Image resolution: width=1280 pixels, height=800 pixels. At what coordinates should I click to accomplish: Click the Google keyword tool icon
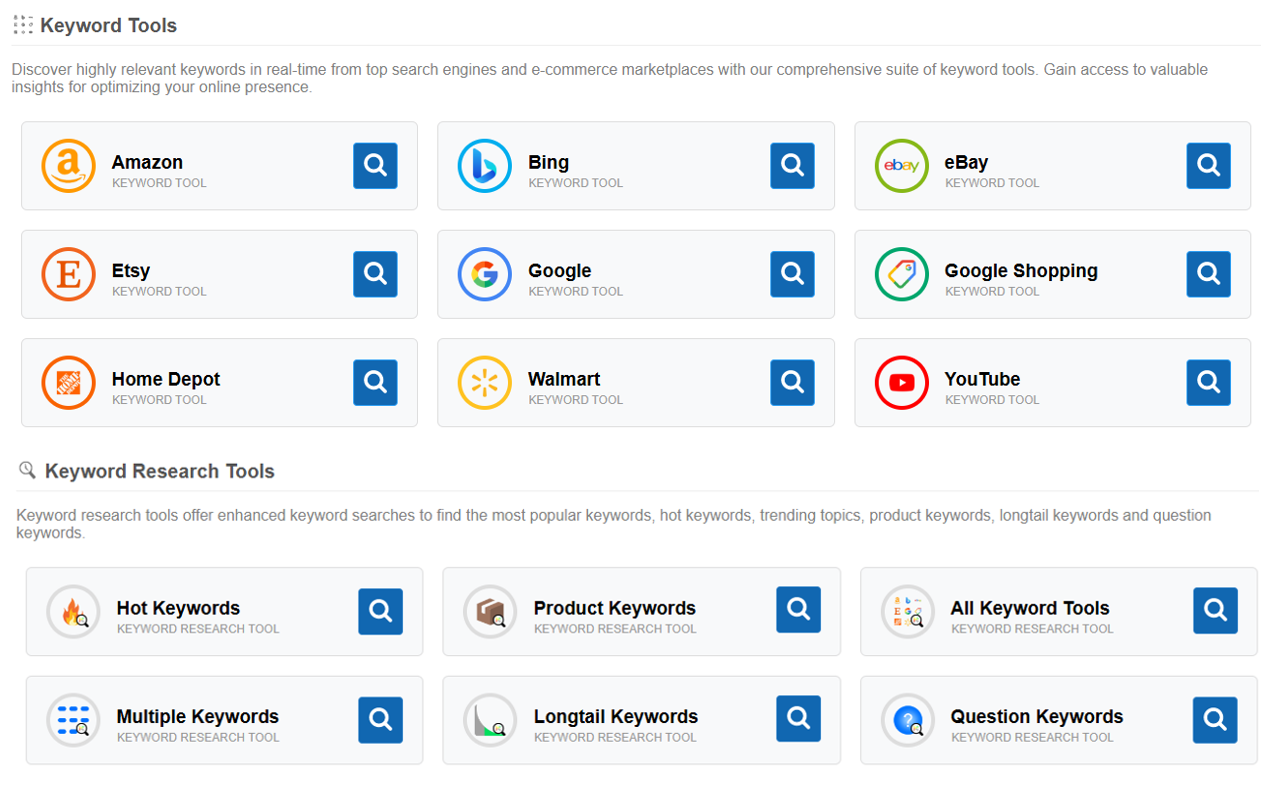[485, 273]
